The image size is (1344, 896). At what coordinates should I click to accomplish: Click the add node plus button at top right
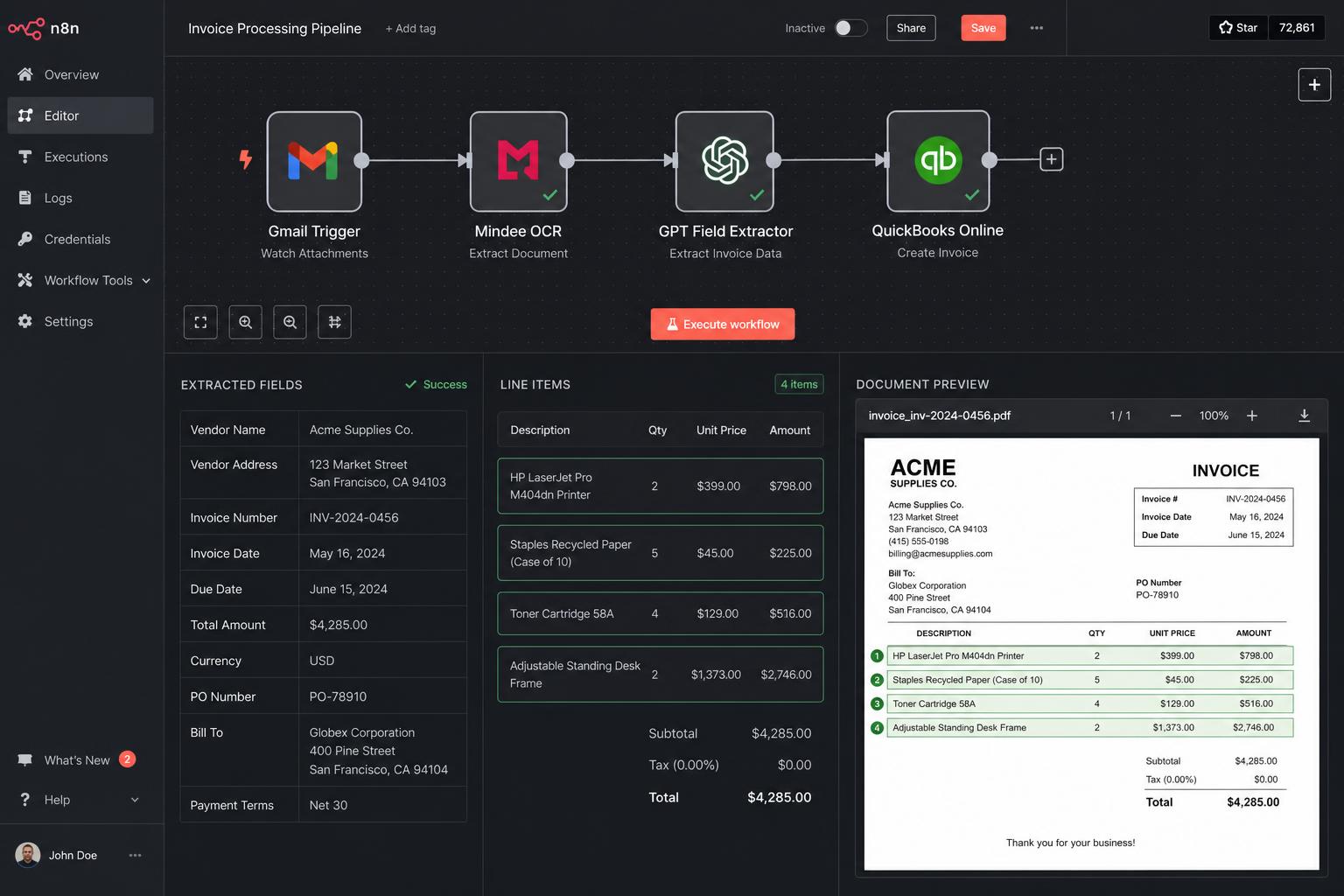(1314, 85)
